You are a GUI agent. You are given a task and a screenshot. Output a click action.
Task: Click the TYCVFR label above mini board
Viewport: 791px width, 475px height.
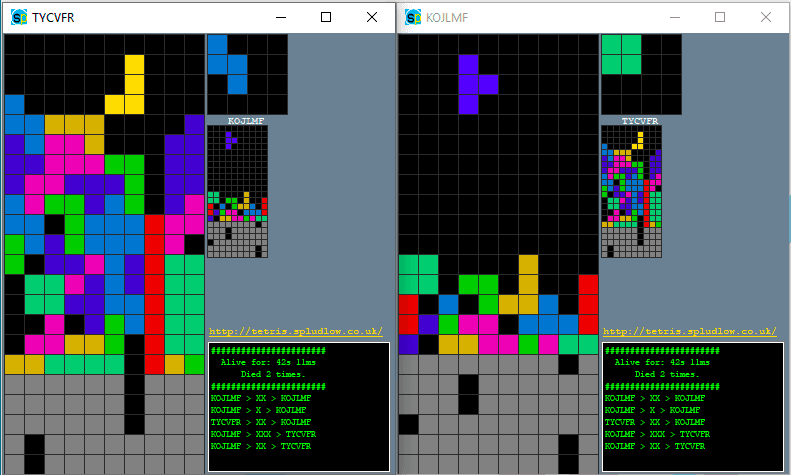coord(640,121)
